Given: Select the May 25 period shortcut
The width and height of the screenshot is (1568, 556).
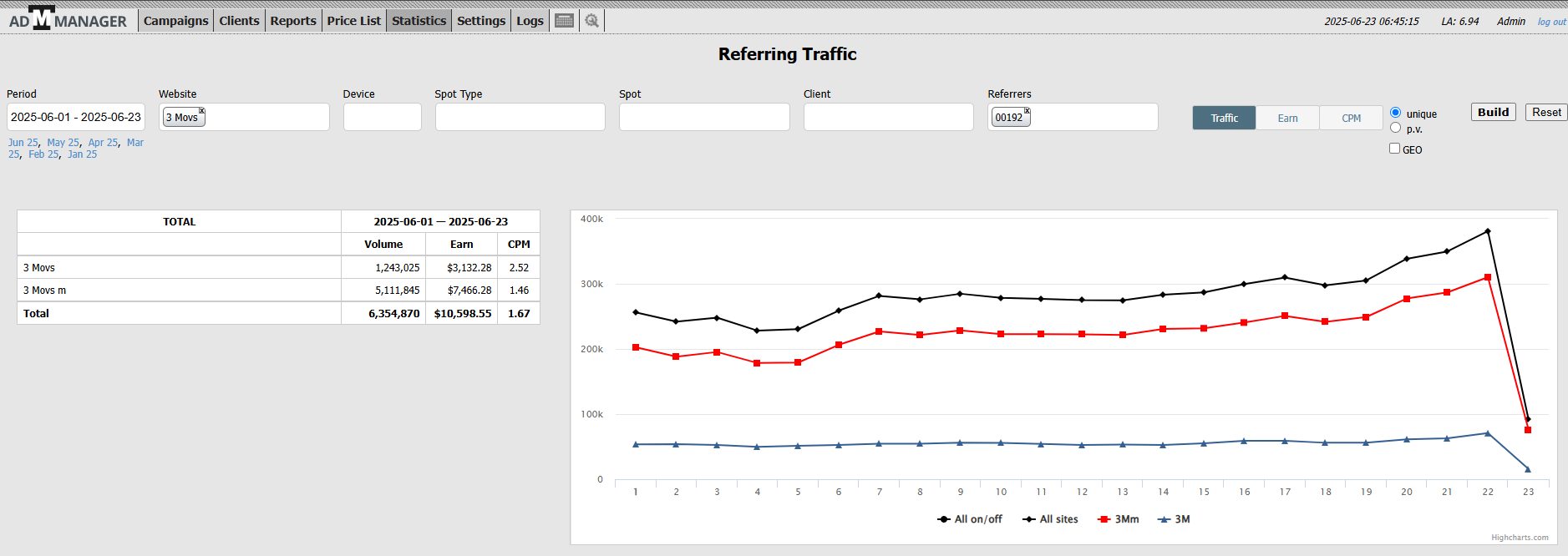Looking at the screenshot, I should 63,143.
